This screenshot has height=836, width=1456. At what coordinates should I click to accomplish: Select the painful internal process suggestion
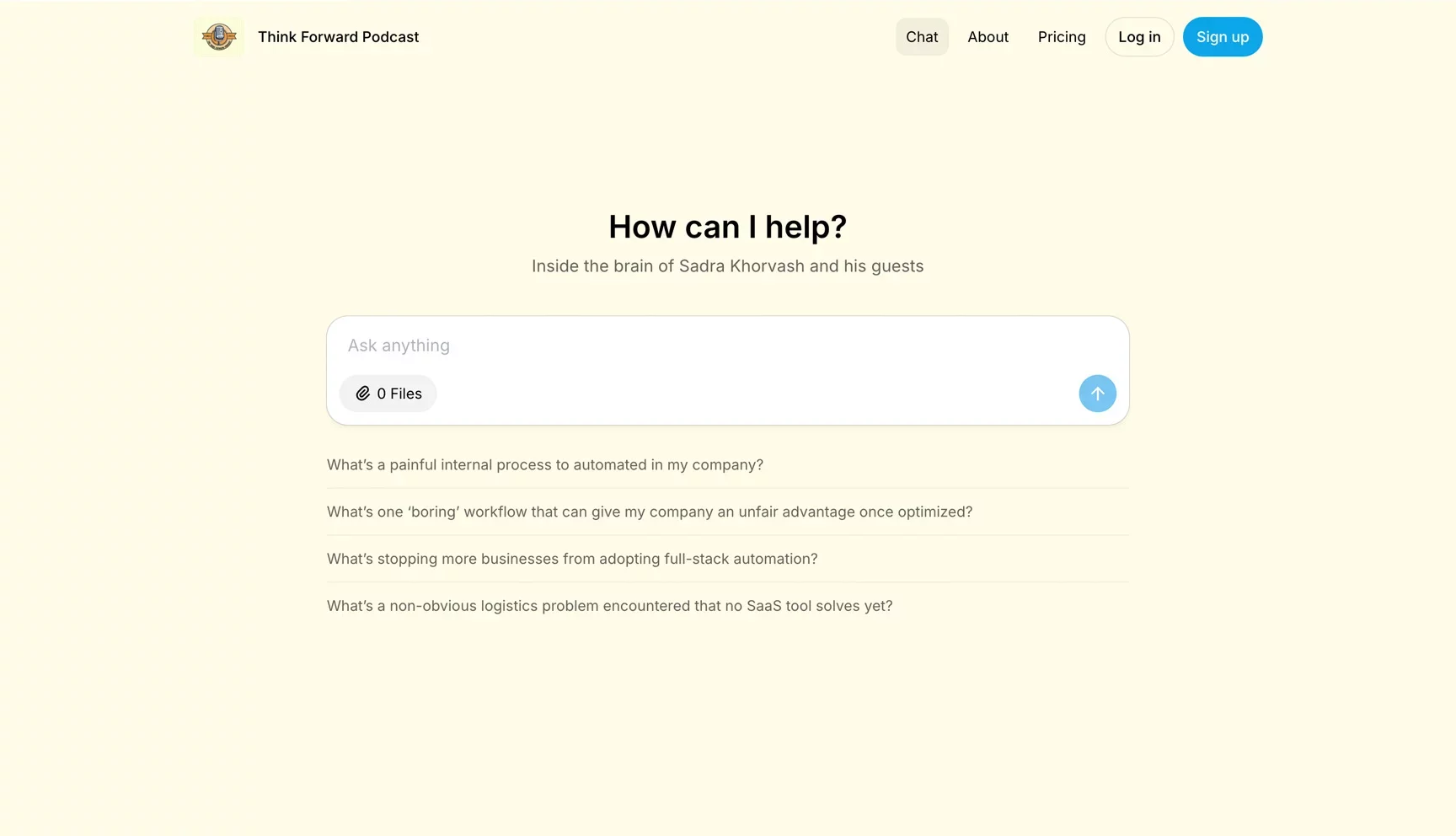click(544, 465)
